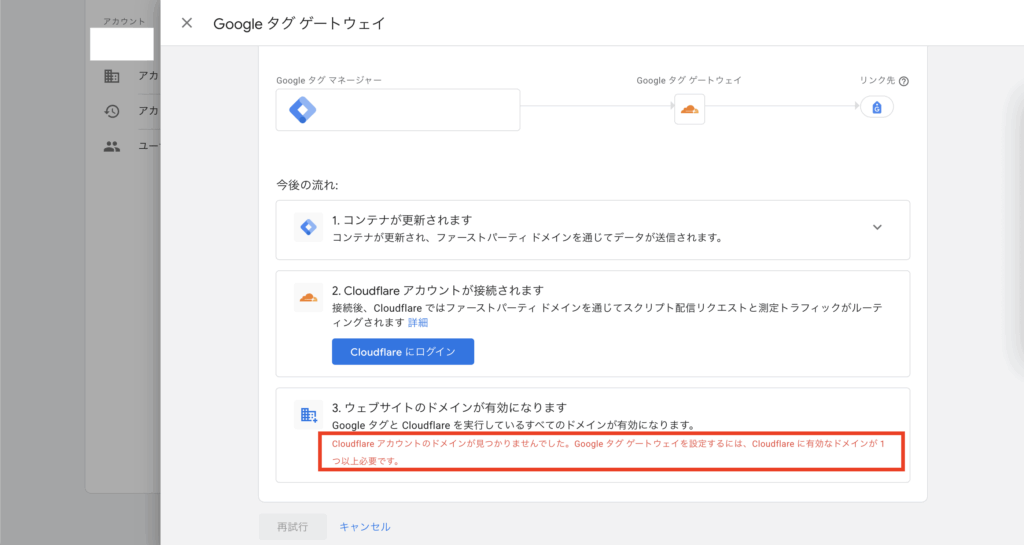This screenshot has width=1024, height=545.
Task: Open the user management people icon
Action: (x=112, y=146)
